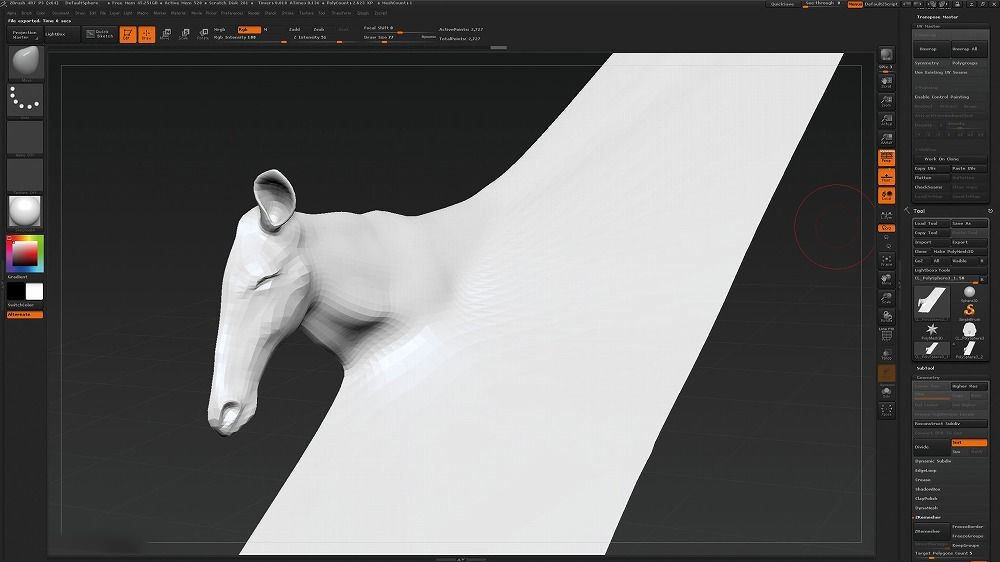Enable Control Painting
Screen dimensions: 1000x562
pos(951,97)
